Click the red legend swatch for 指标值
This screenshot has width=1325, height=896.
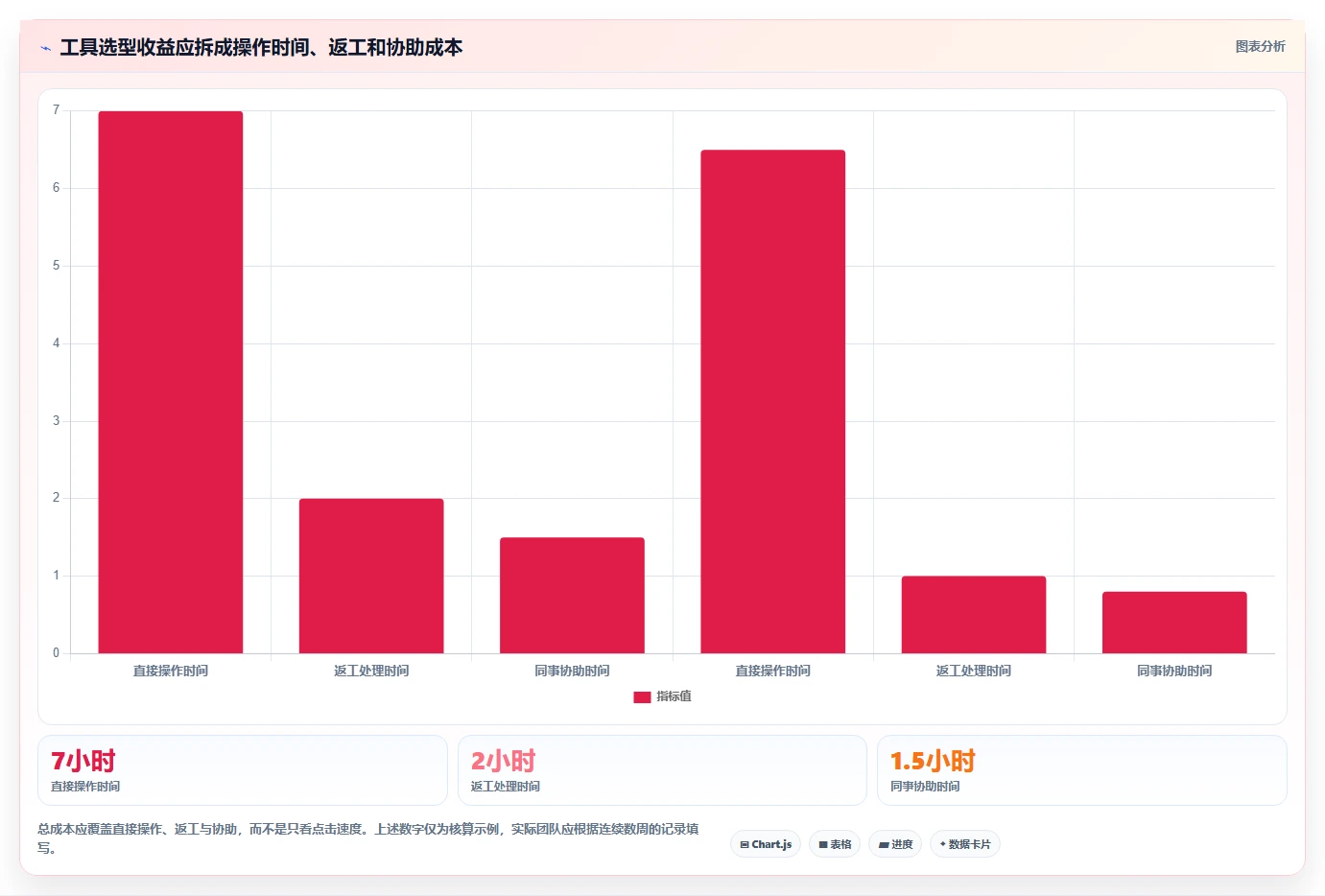(x=642, y=697)
